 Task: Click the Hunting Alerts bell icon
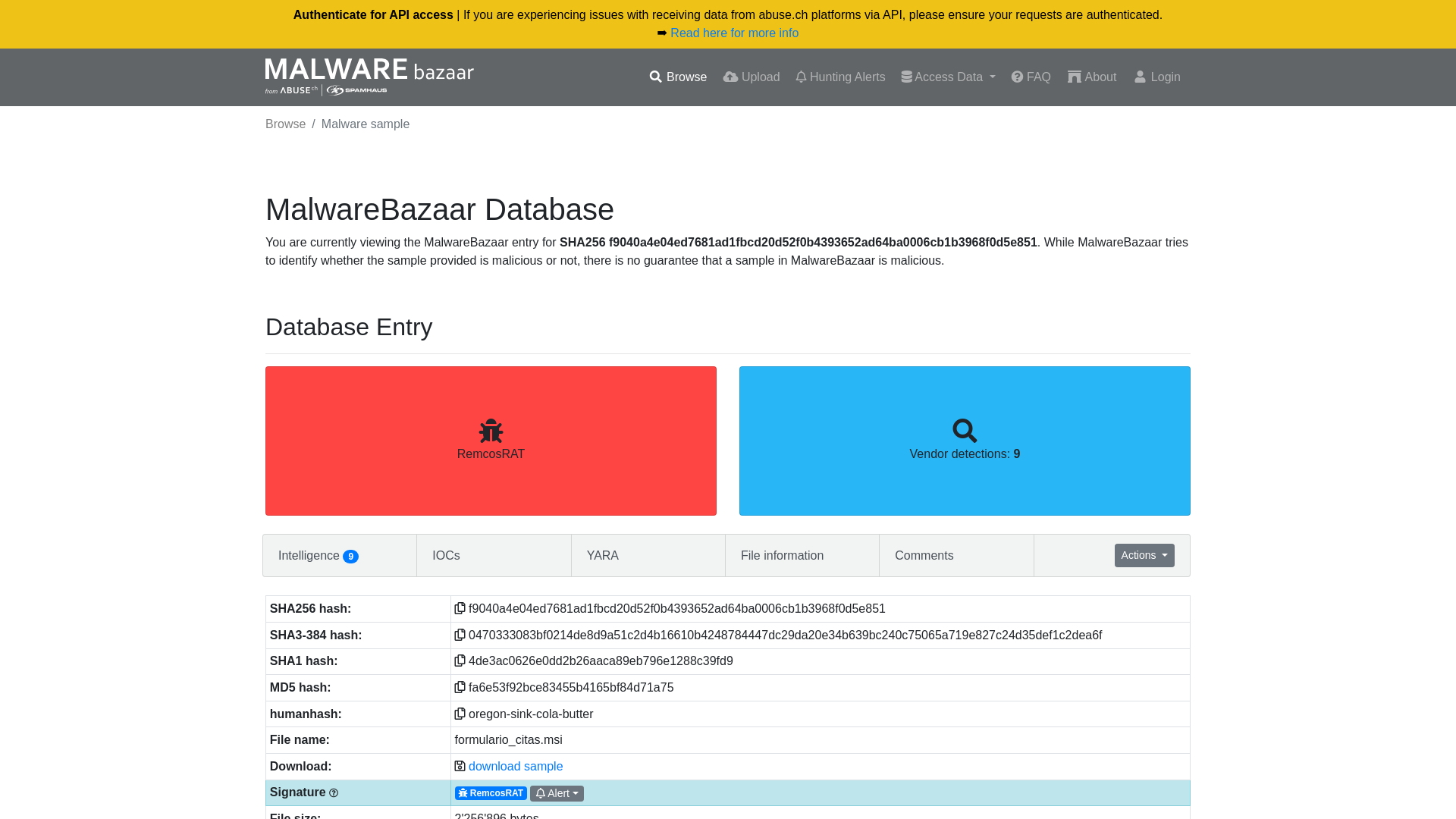click(x=801, y=77)
